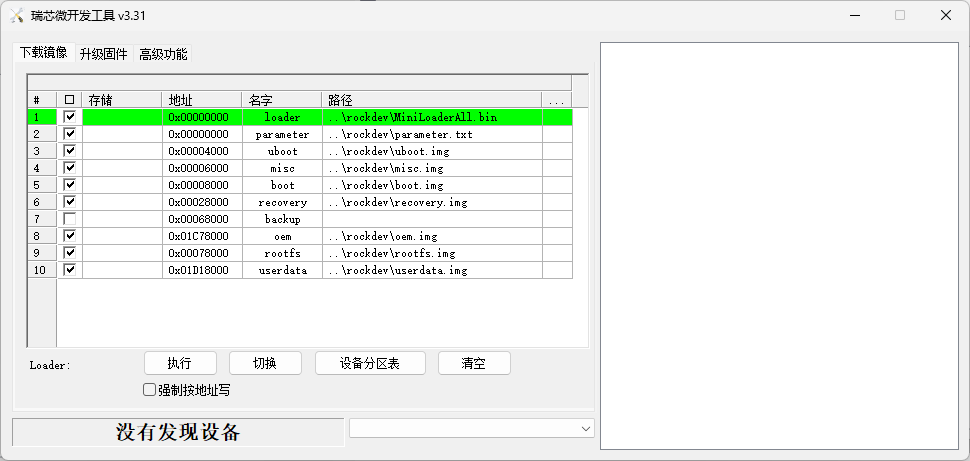This screenshot has height=461, width=970.
Task: Uncheck the rootfs row checkbox
Action: click(x=70, y=252)
